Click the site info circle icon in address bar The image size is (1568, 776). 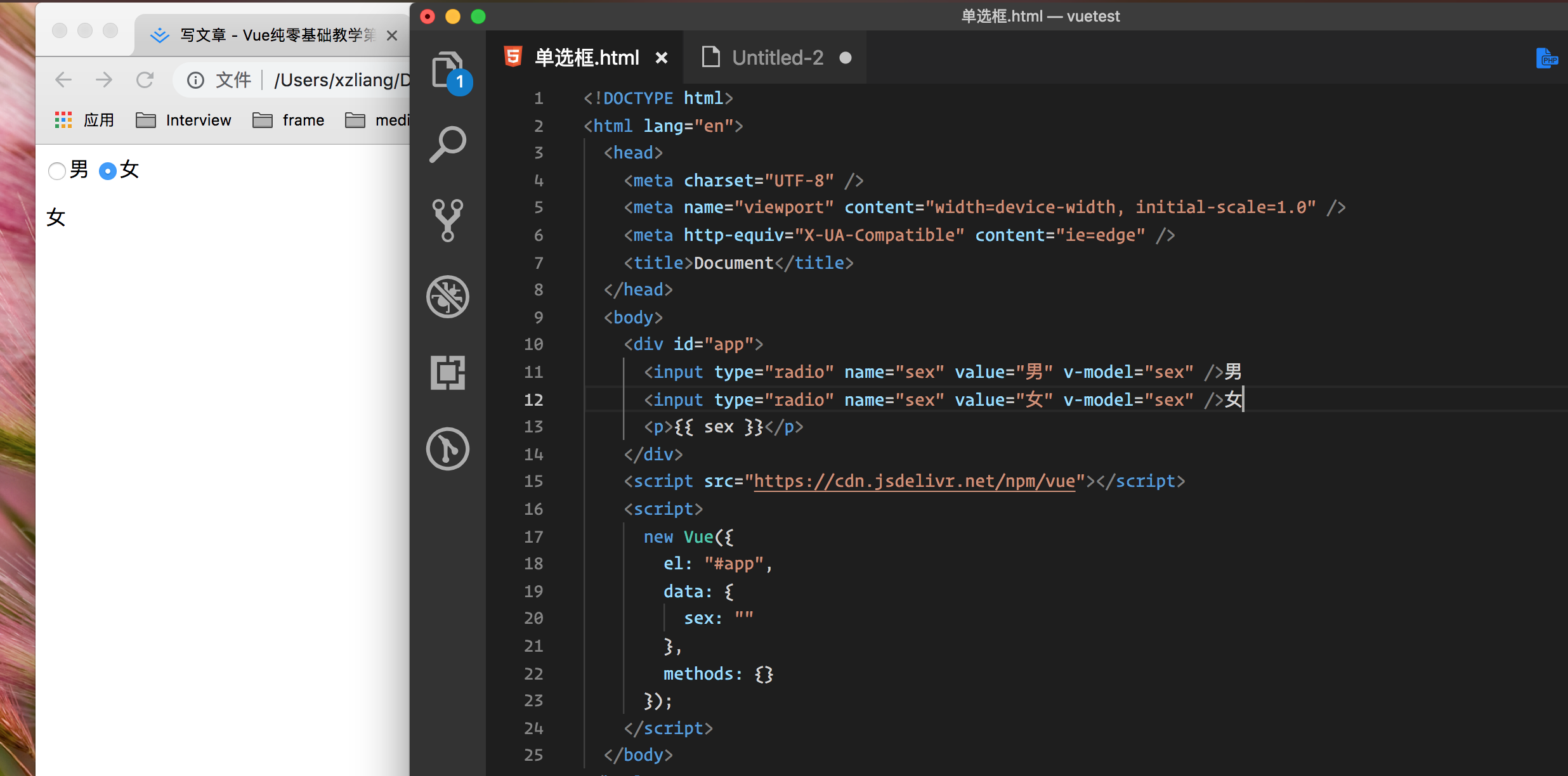pos(195,80)
